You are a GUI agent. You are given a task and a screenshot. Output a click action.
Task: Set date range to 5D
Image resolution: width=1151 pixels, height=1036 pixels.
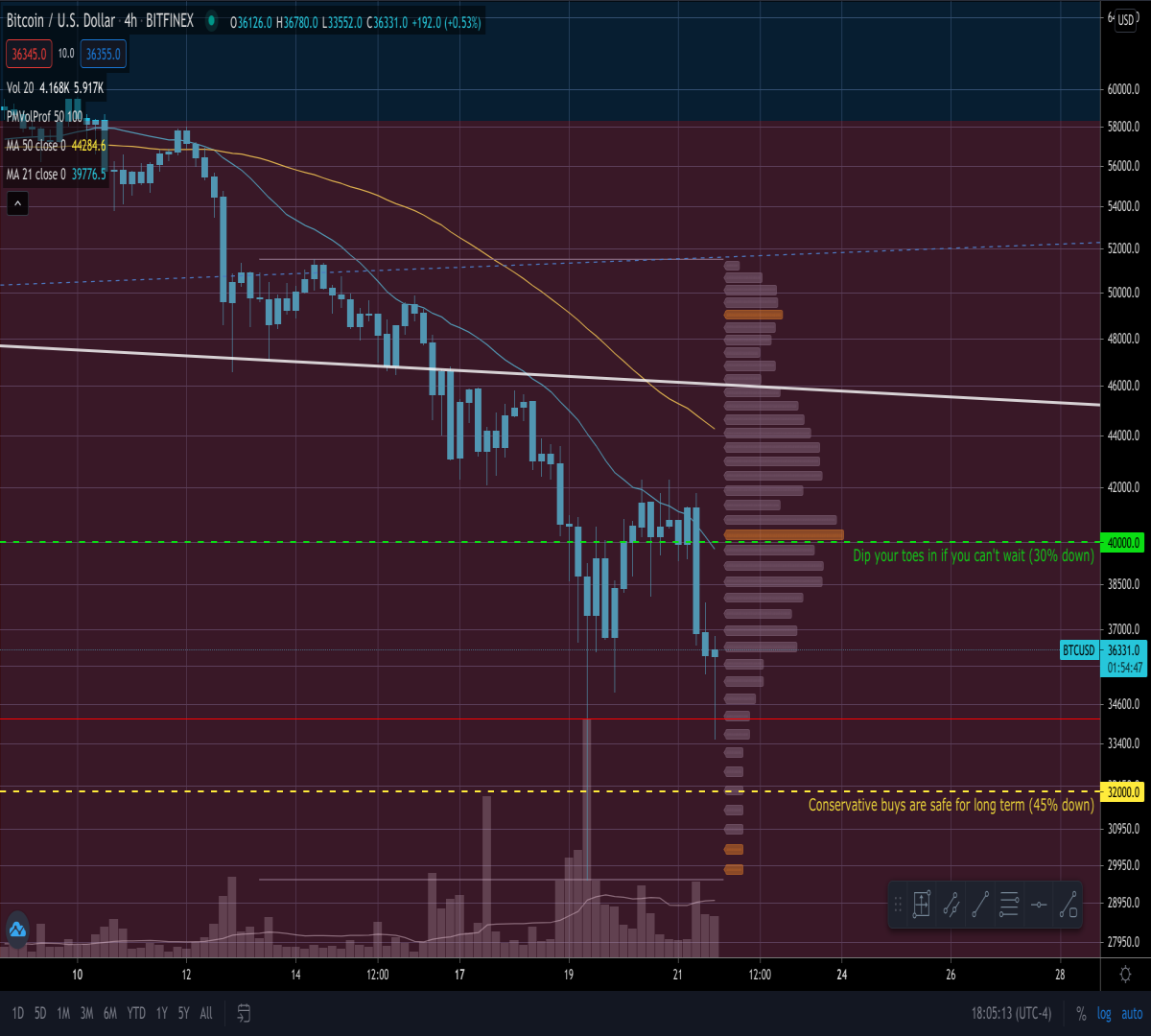tap(40, 1013)
